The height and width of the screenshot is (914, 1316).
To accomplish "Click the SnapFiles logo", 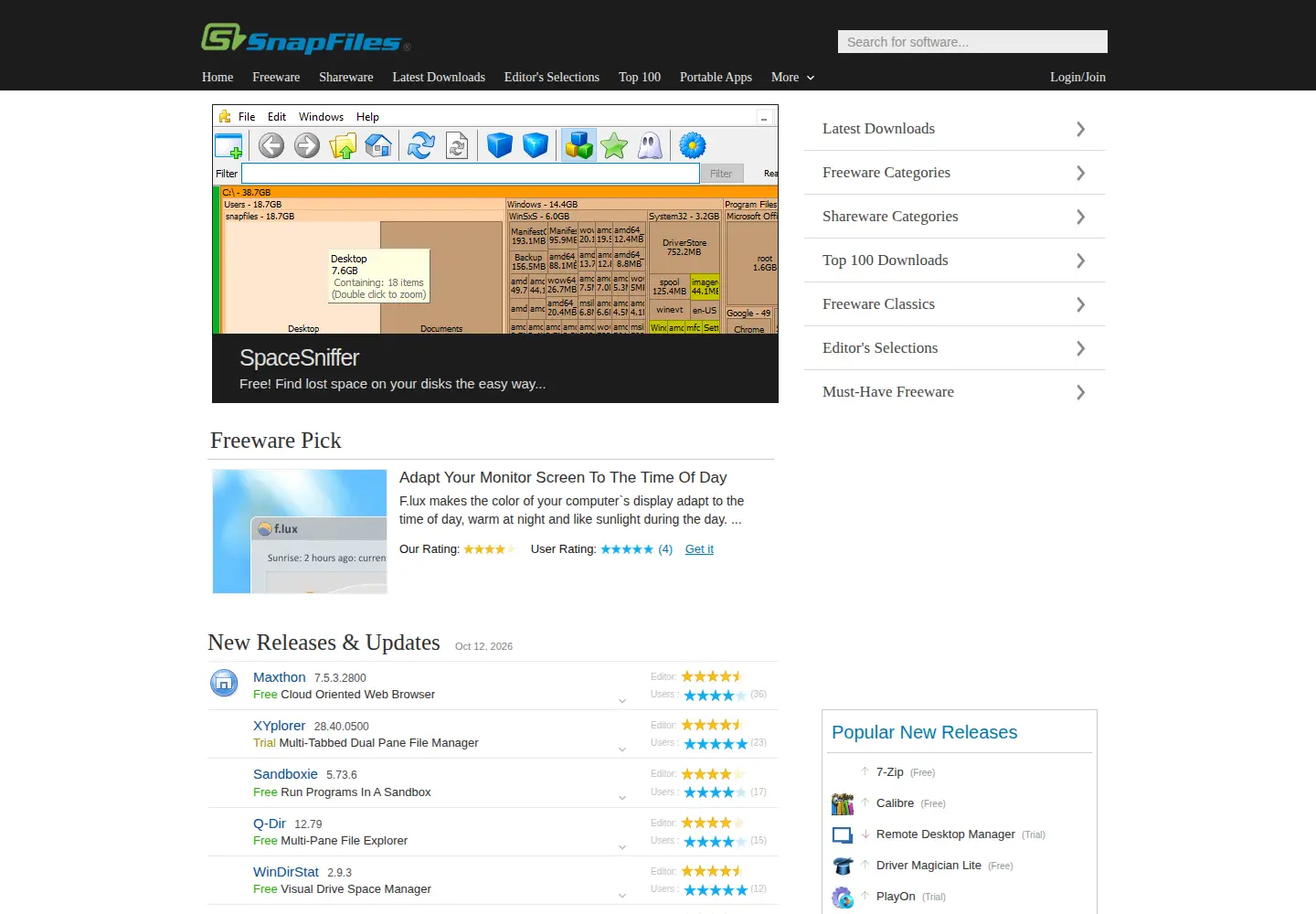I will (305, 38).
